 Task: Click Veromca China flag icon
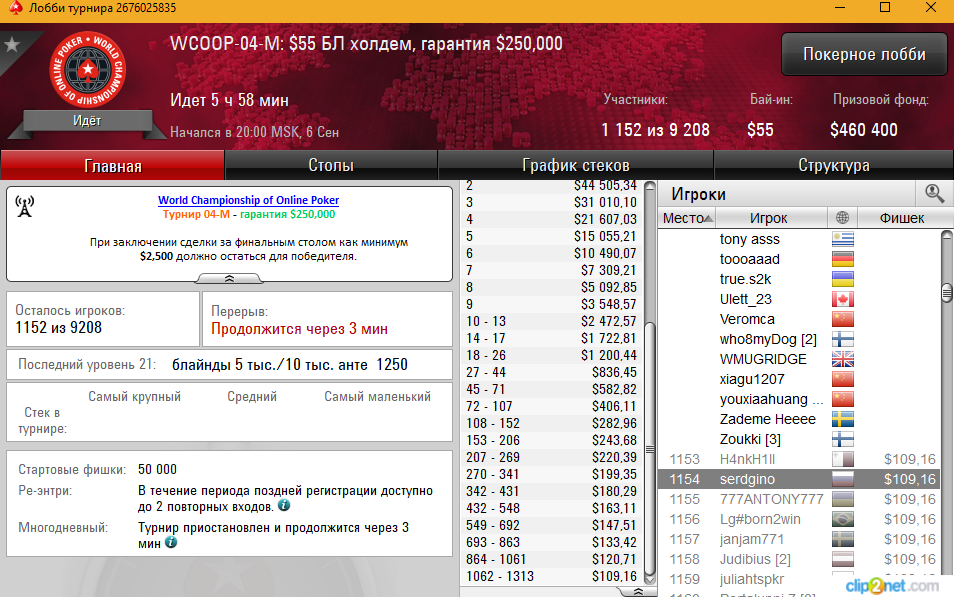(x=843, y=319)
